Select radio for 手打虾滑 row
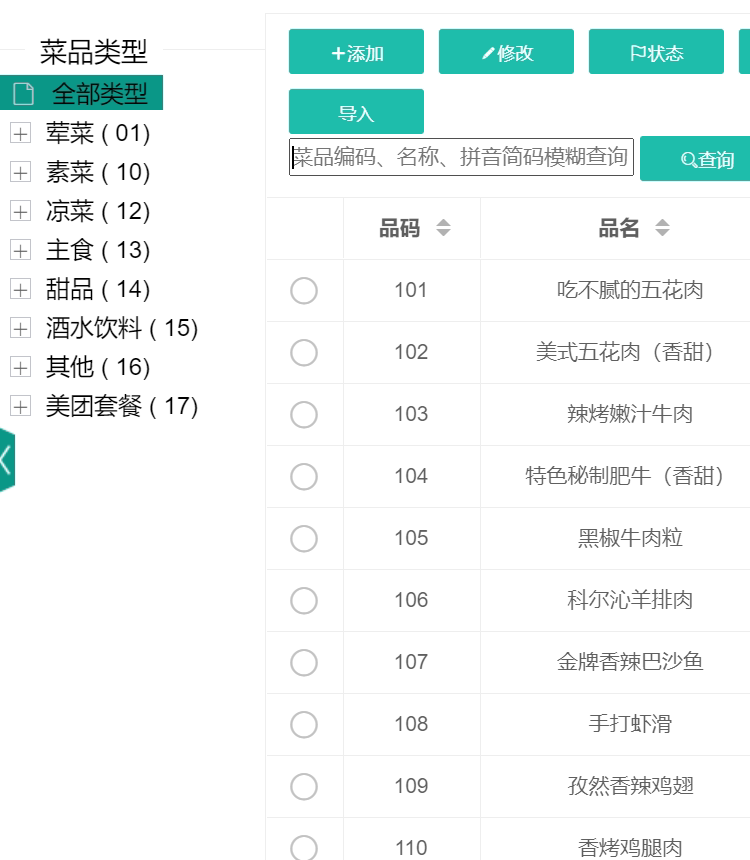The height and width of the screenshot is (860, 750). tap(304, 725)
